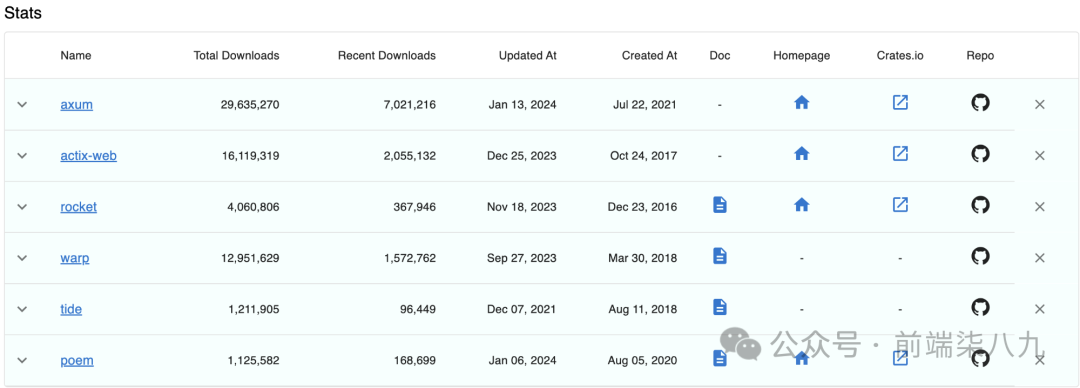This screenshot has width=1080, height=388.
Task: Open the tide crate link
Action: [71, 309]
